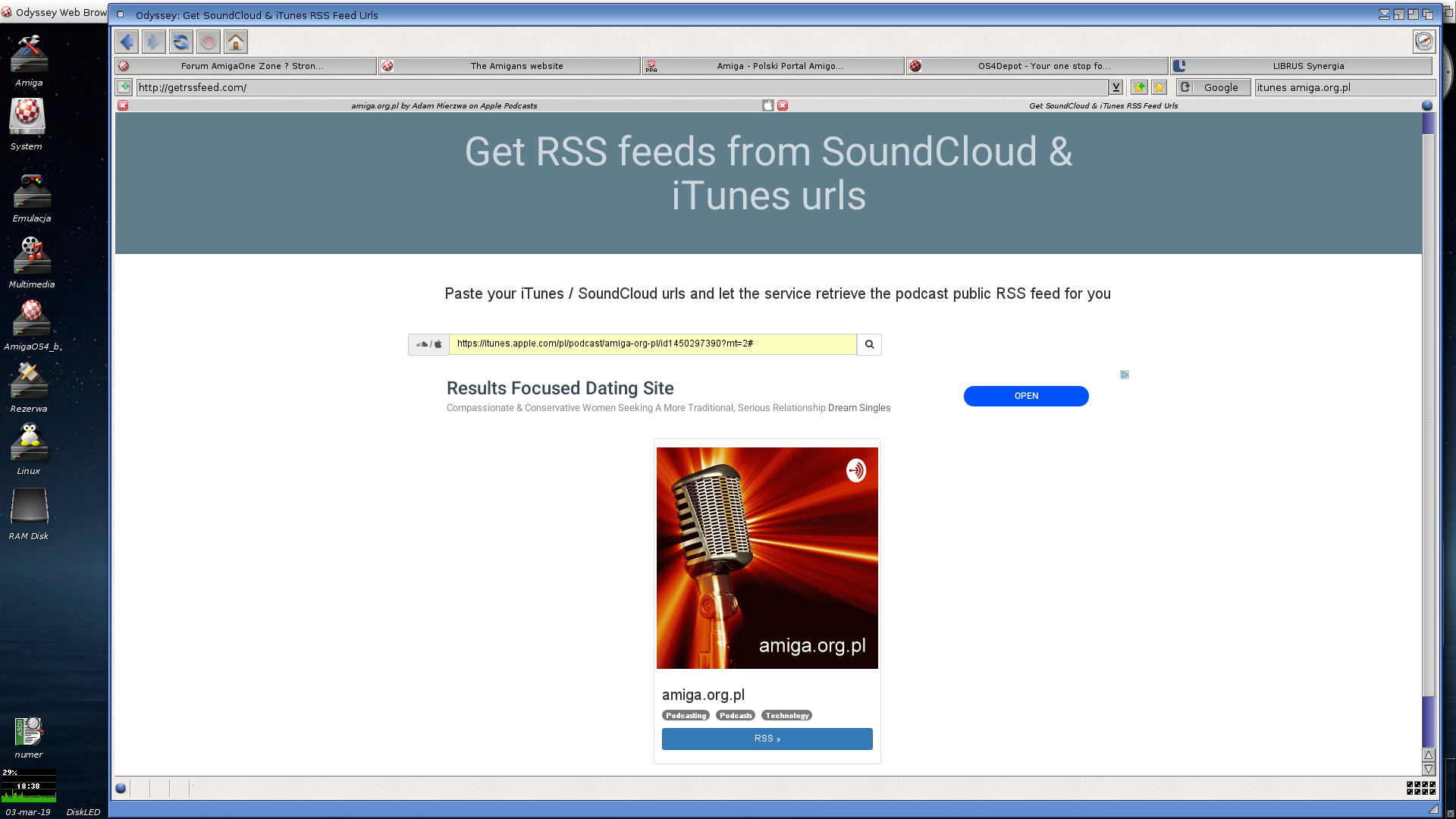Click the browser address bar
The width and height of the screenshot is (1456, 819).
pos(622,87)
